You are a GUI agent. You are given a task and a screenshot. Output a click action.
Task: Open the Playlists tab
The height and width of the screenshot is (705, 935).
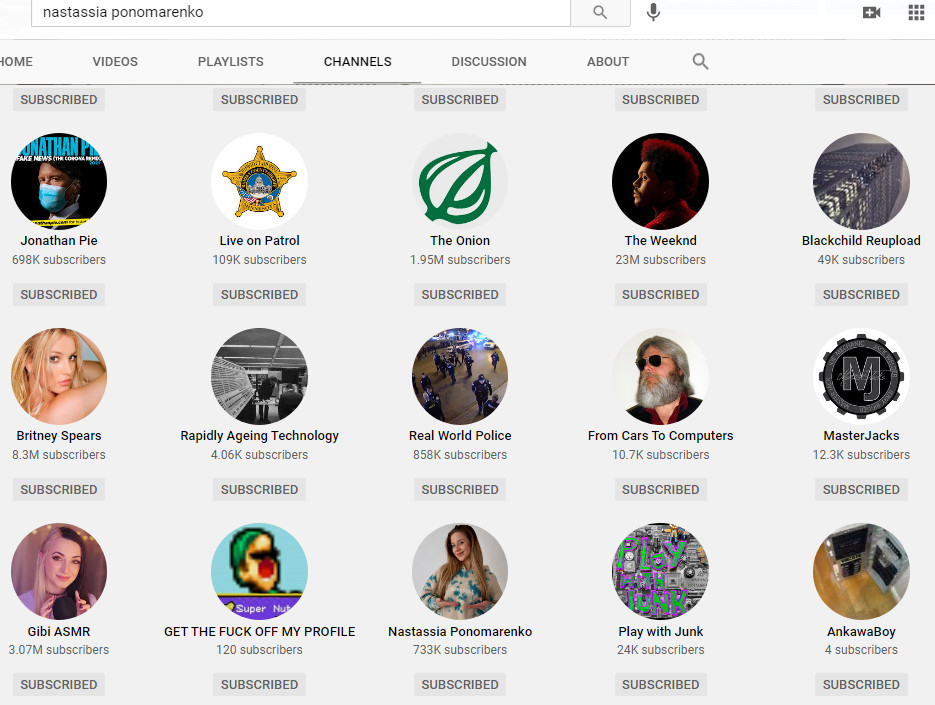231,61
